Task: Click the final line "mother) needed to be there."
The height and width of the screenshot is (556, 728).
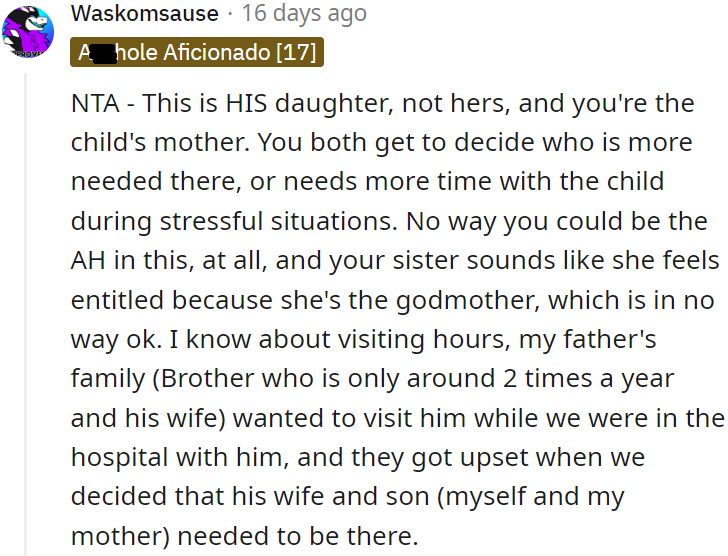Action: point(243,537)
